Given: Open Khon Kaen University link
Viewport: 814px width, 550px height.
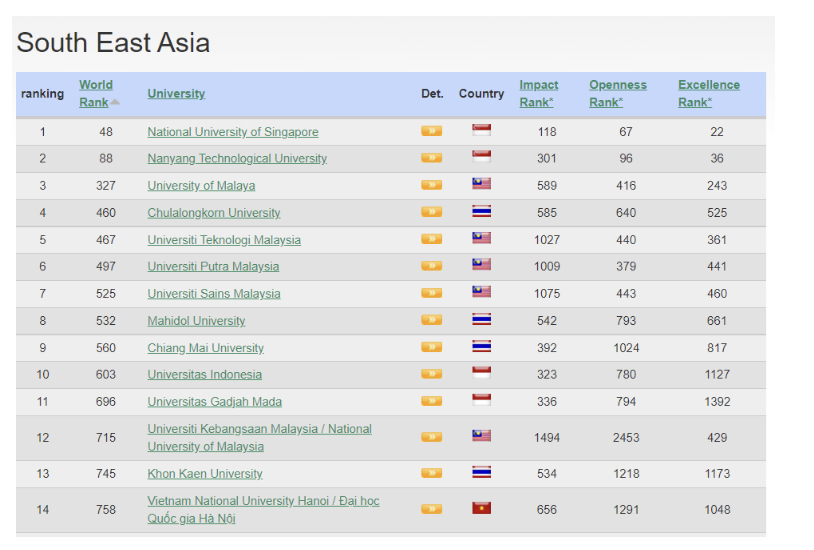Looking at the screenshot, I should [205, 474].
